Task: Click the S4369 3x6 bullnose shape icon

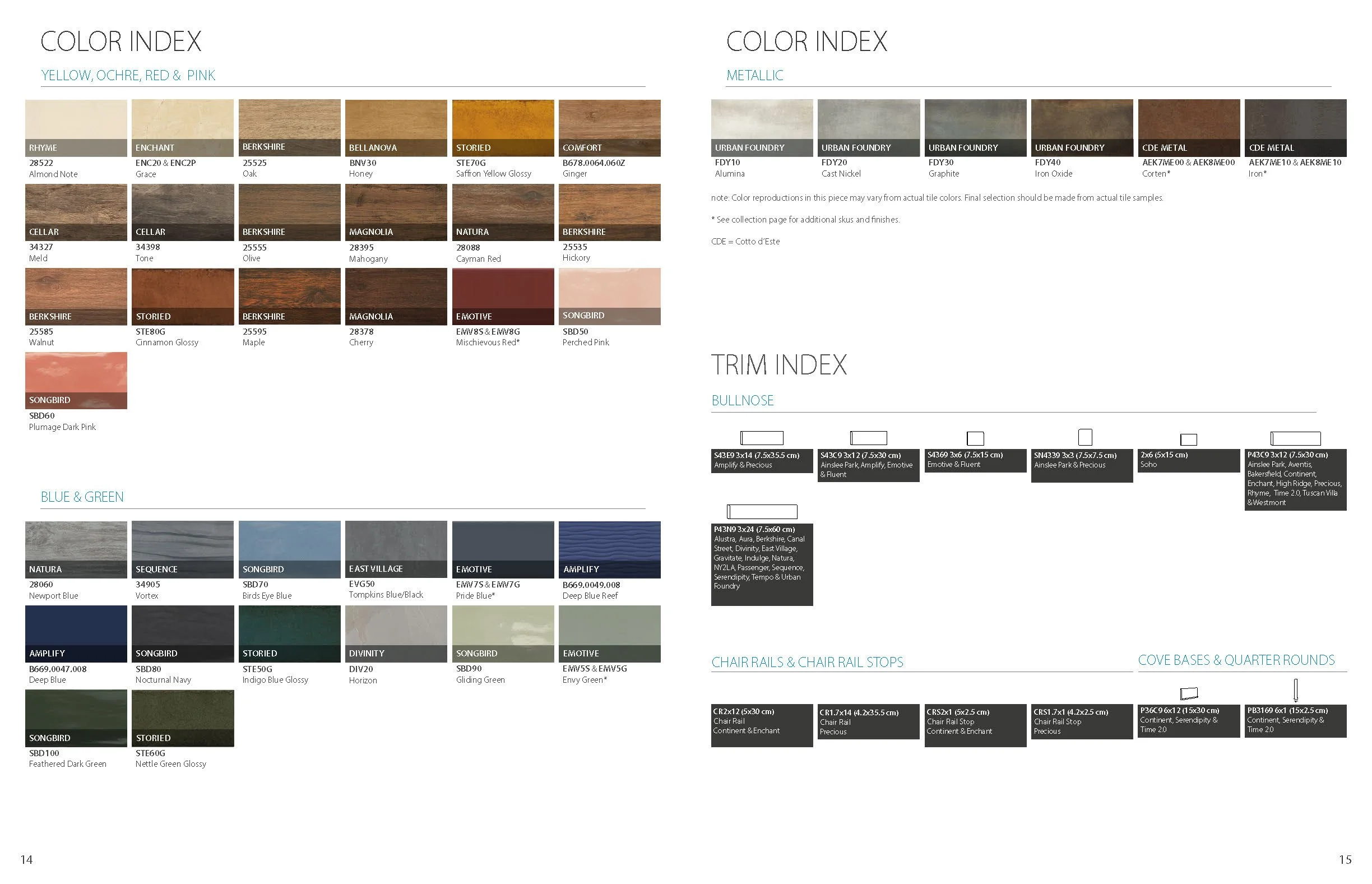Action: 975,438
